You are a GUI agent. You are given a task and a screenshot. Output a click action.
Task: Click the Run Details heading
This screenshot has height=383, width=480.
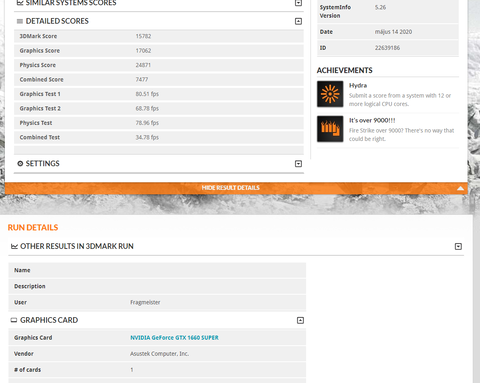(33, 228)
